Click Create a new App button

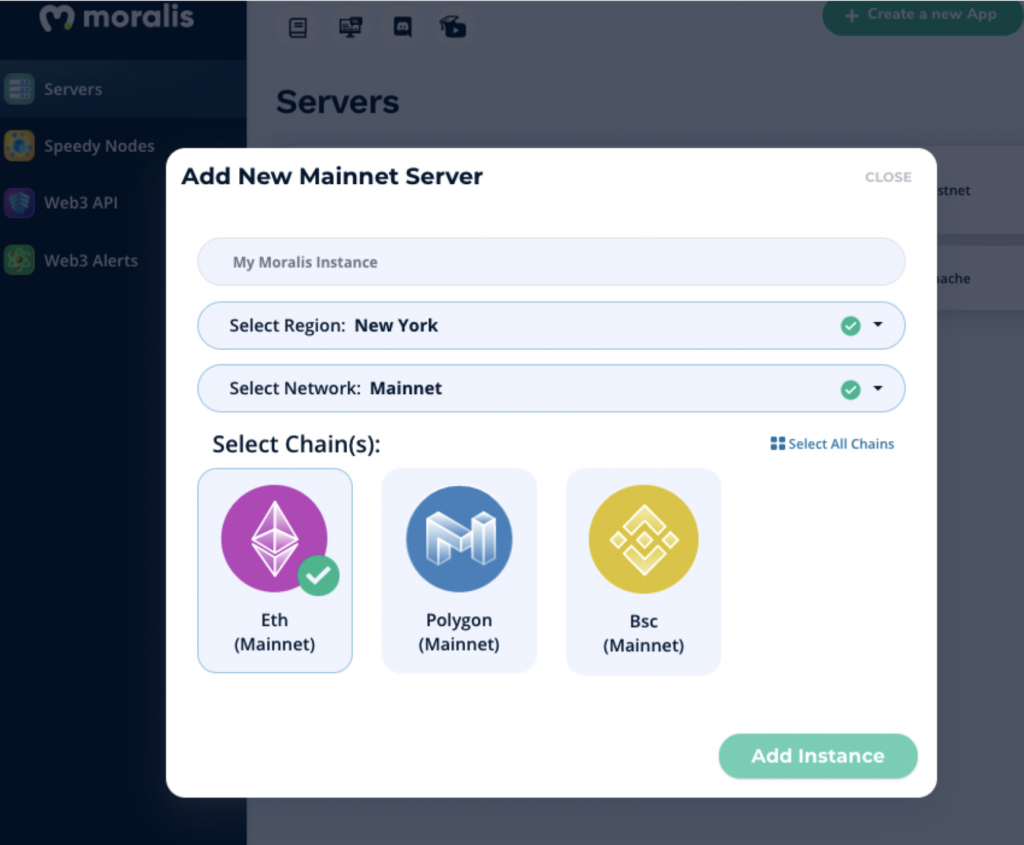point(922,16)
